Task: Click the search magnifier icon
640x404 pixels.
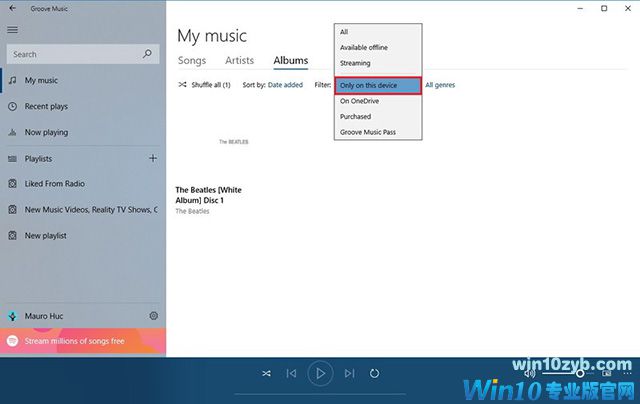Action: pos(147,54)
